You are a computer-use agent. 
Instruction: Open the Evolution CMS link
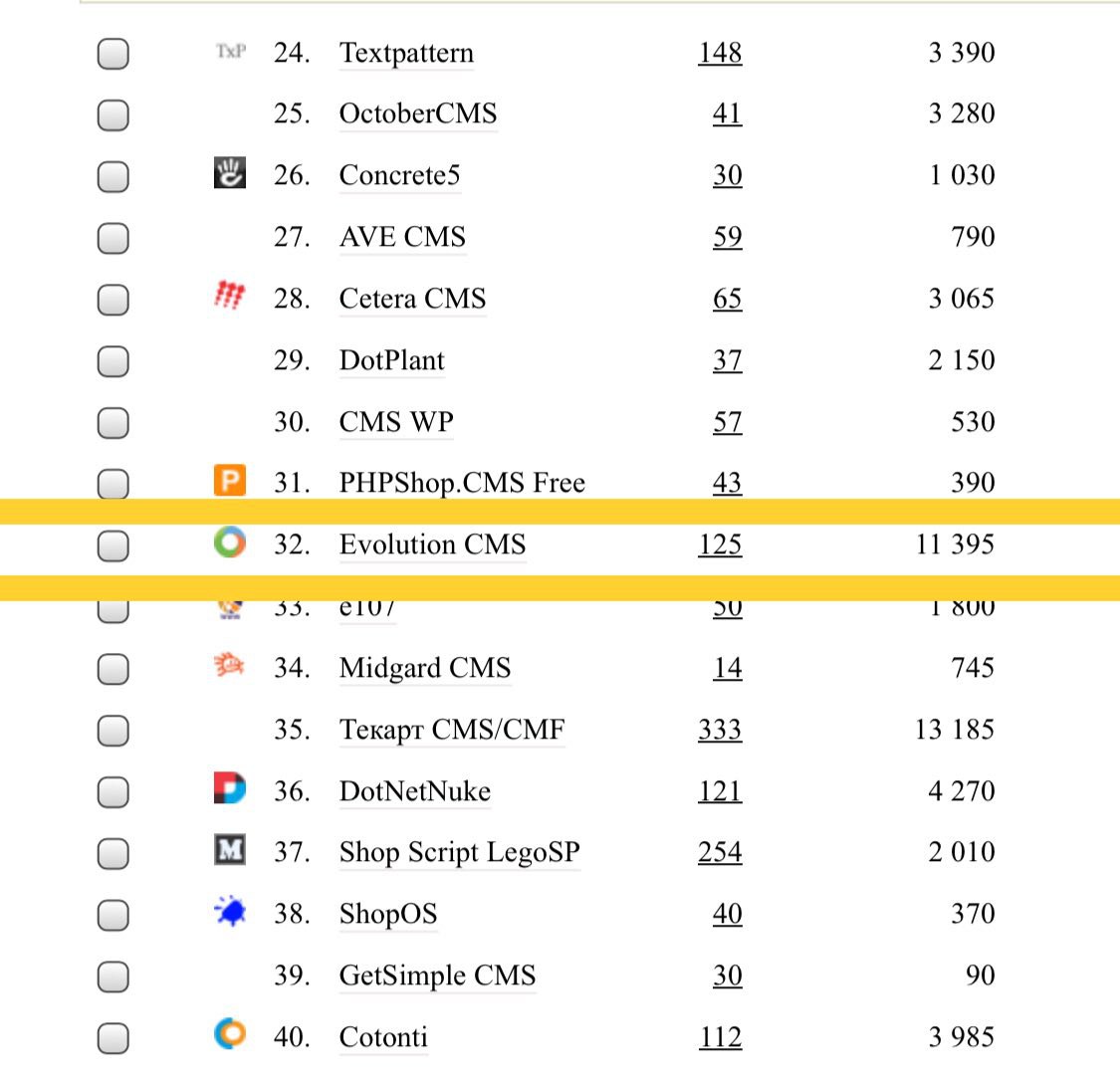(432, 544)
